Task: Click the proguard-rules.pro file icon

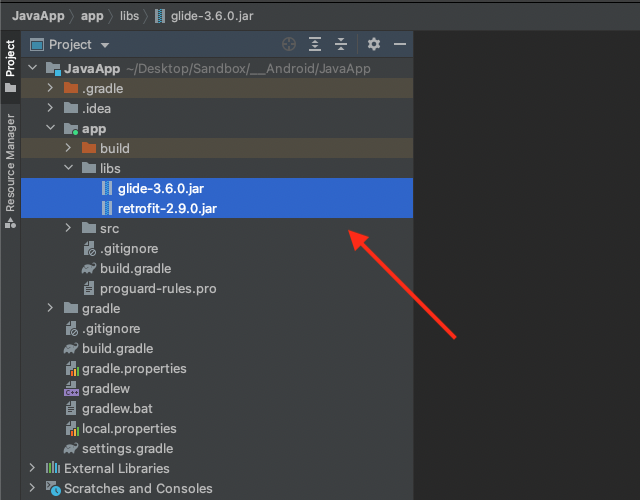Action: point(89,288)
